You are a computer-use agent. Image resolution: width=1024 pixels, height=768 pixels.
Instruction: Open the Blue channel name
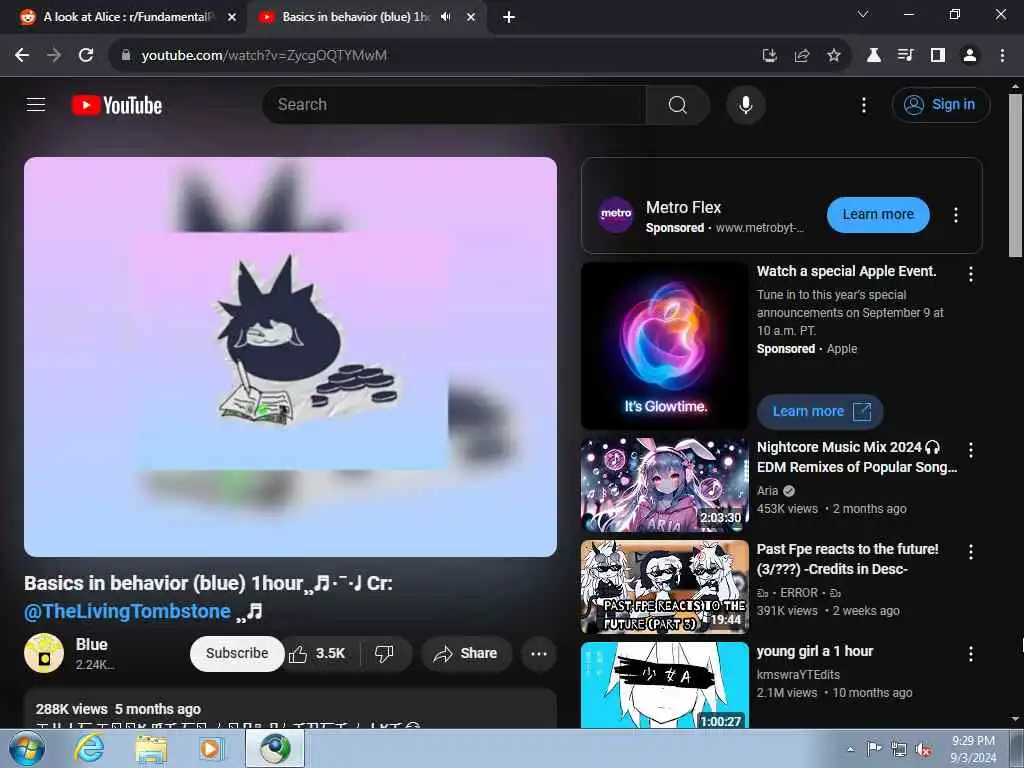click(x=91, y=645)
